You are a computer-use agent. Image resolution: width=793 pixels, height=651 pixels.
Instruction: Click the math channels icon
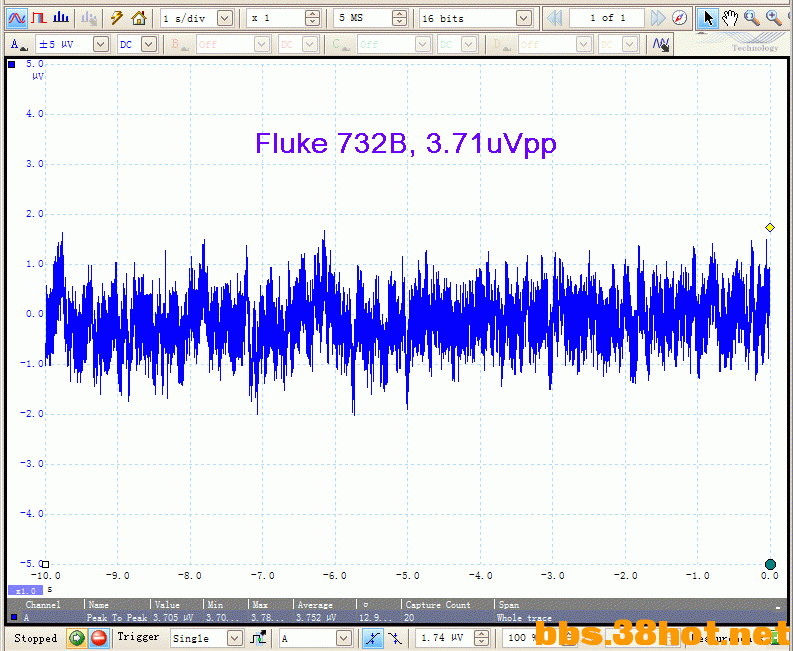661,45
